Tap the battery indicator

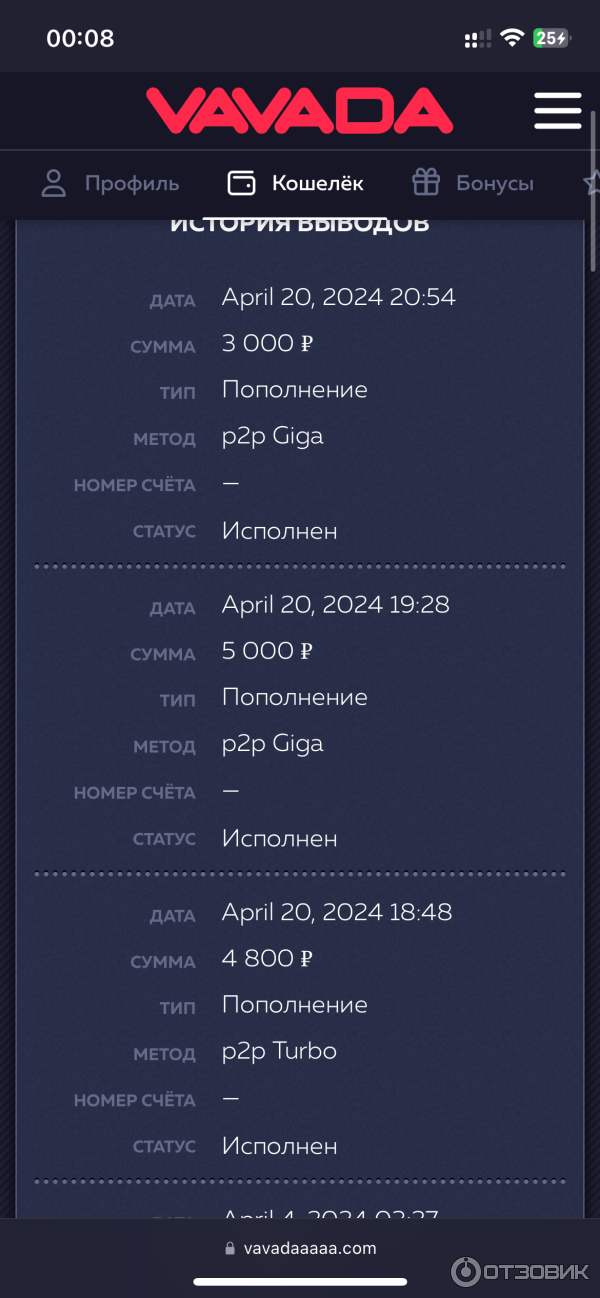(x=551, y=39)
